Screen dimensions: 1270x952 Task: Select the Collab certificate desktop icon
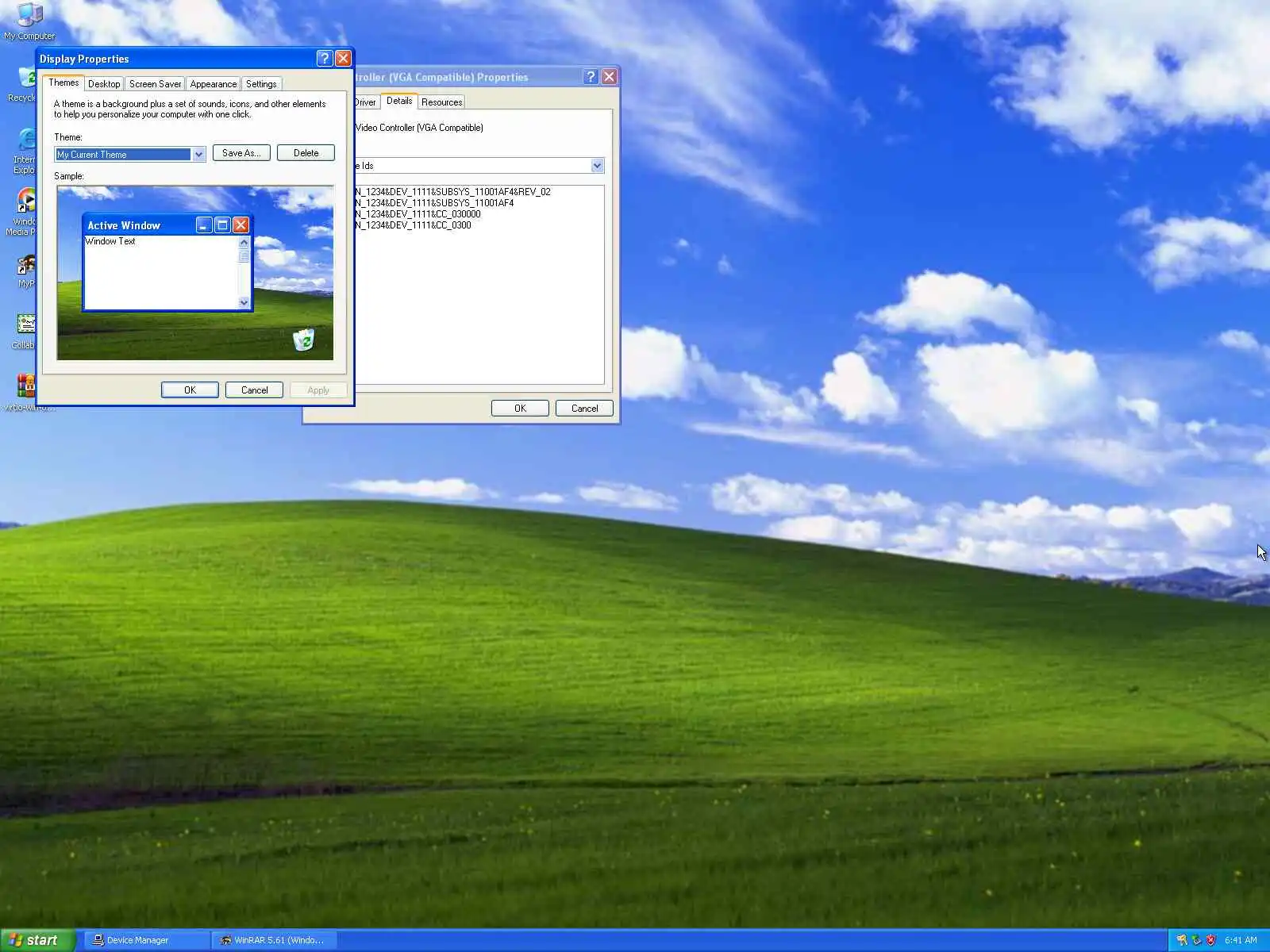pyautogui.click(x=24, y=332)
